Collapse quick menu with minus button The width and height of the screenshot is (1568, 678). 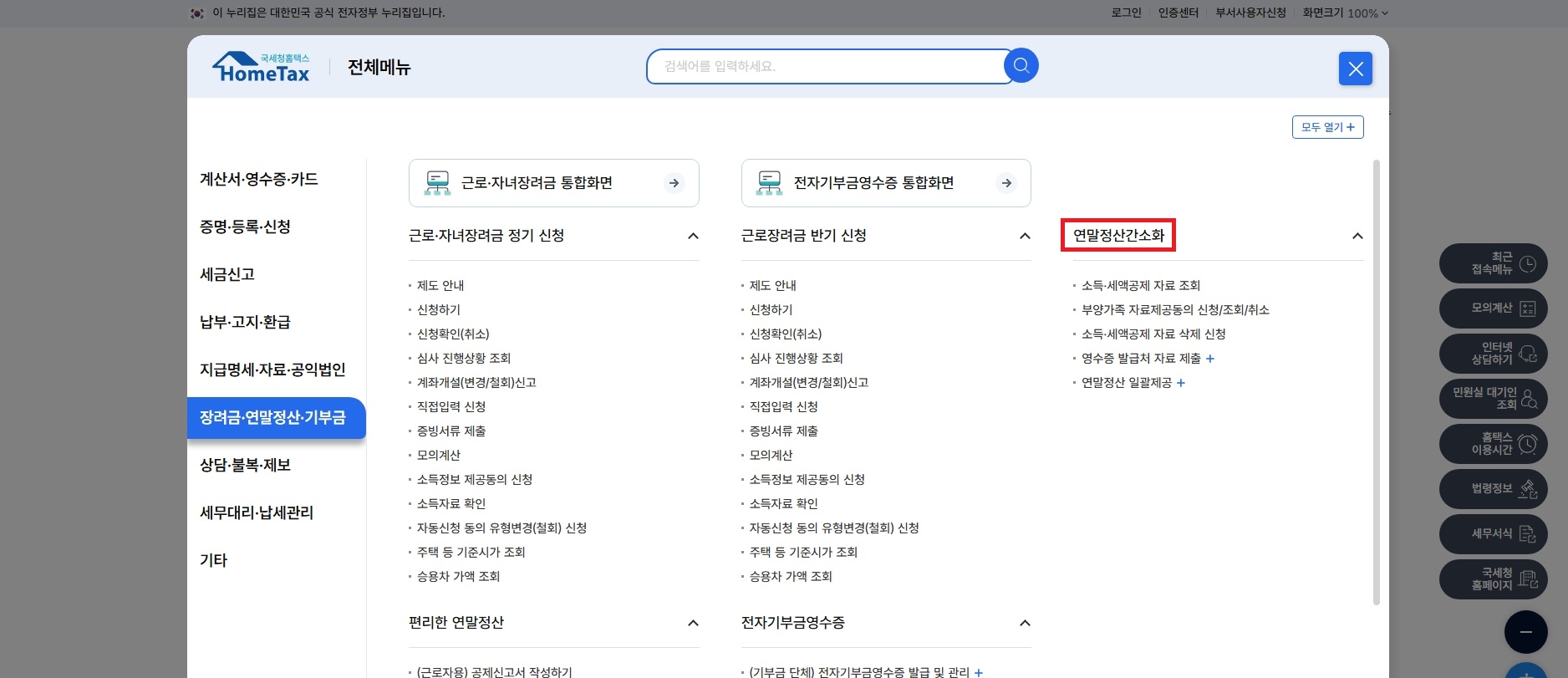1526,632
